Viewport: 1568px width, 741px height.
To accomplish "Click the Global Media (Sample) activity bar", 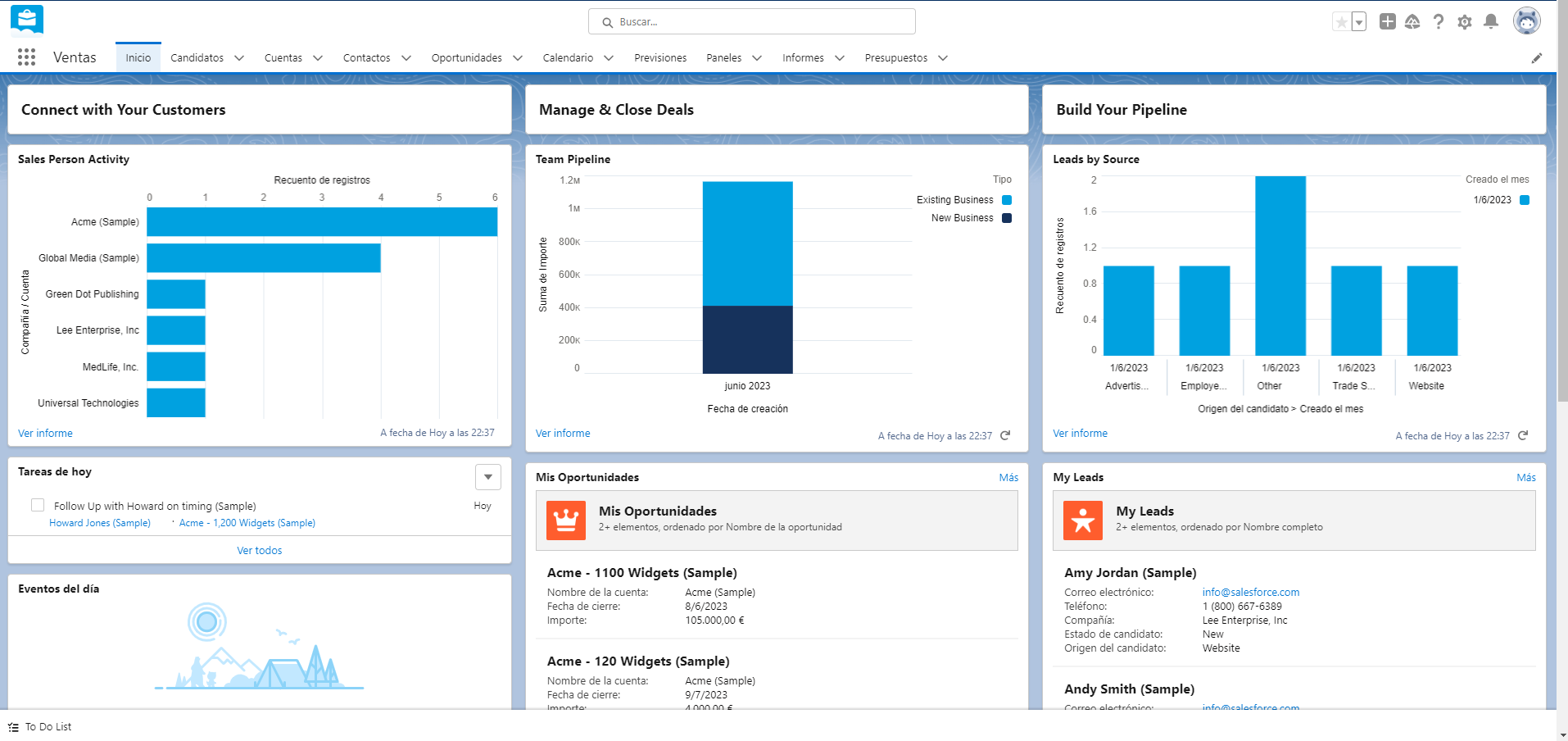I will point(264,258).
